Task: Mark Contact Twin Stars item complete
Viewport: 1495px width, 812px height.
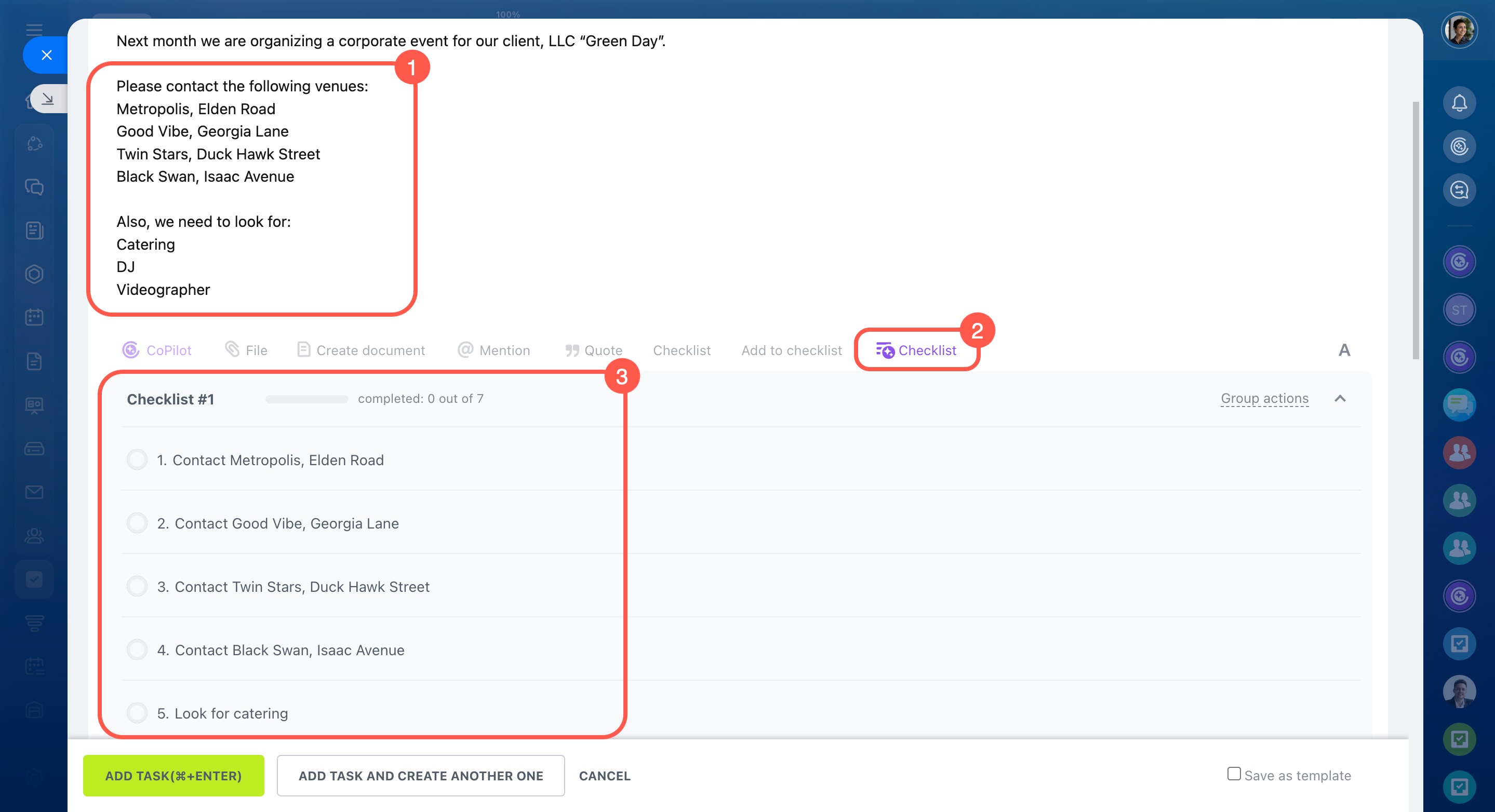Action: coord(137,586)
